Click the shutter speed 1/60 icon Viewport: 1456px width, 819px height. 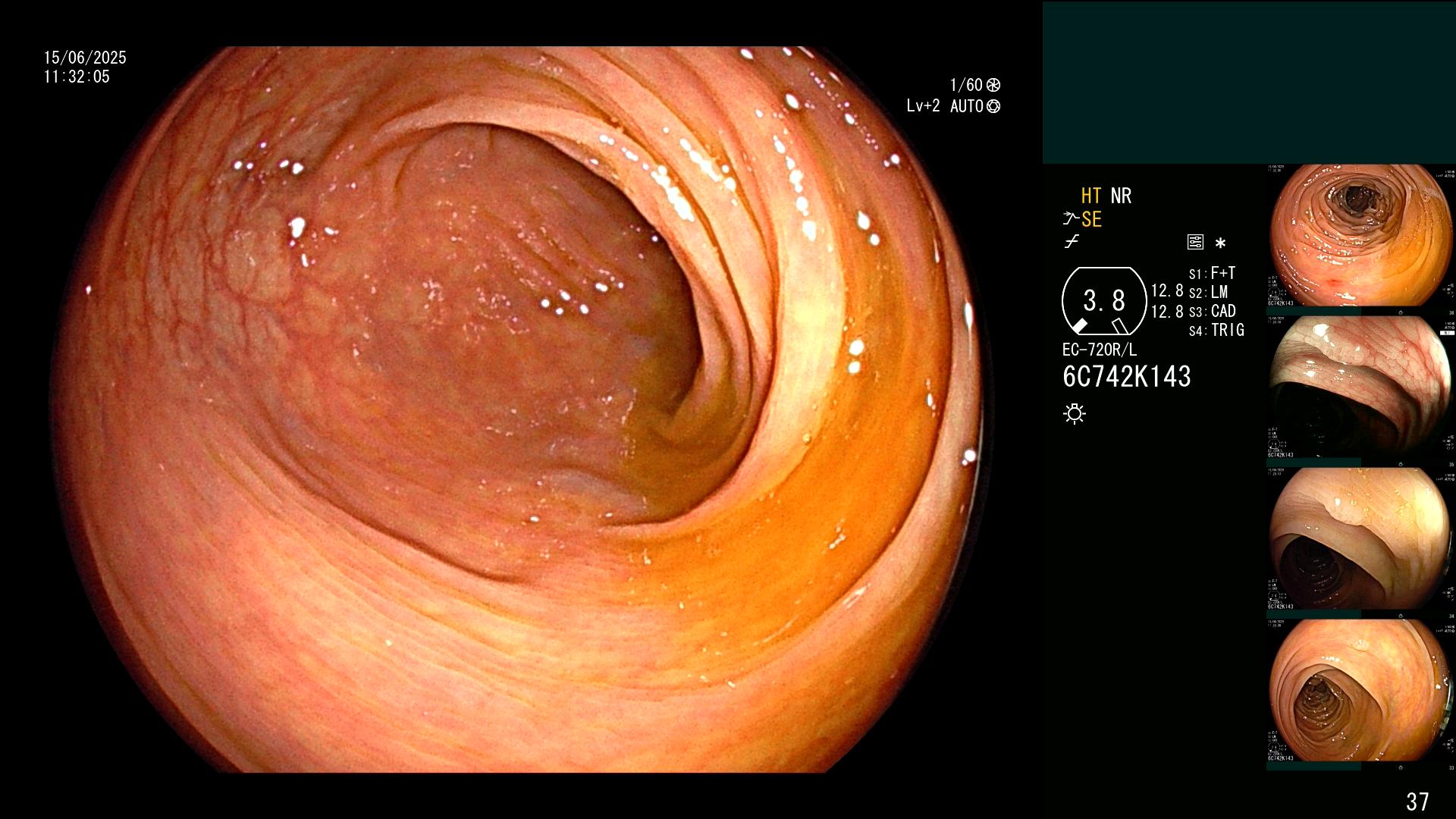point(993,85)
